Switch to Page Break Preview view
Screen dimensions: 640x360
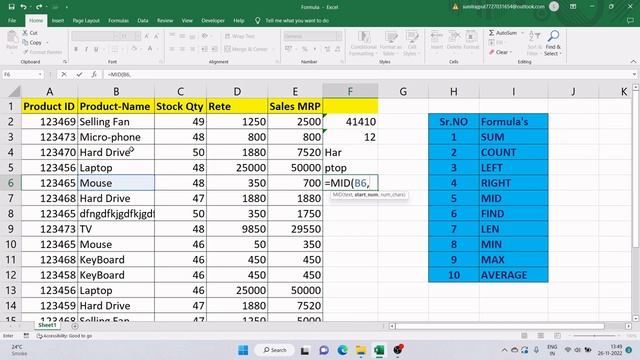tap(557, 336)
